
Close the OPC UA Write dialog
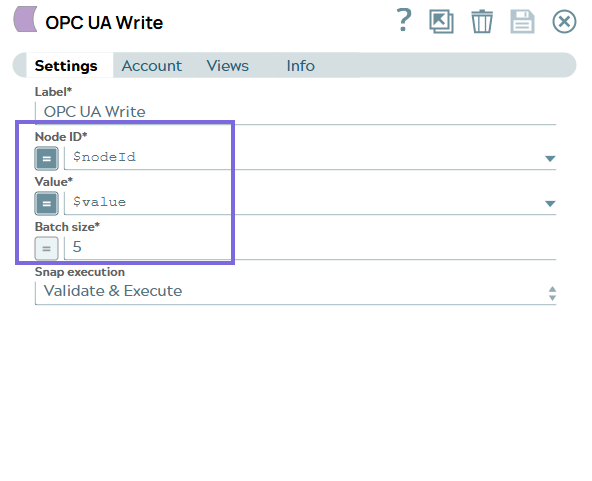coord(564,22)
